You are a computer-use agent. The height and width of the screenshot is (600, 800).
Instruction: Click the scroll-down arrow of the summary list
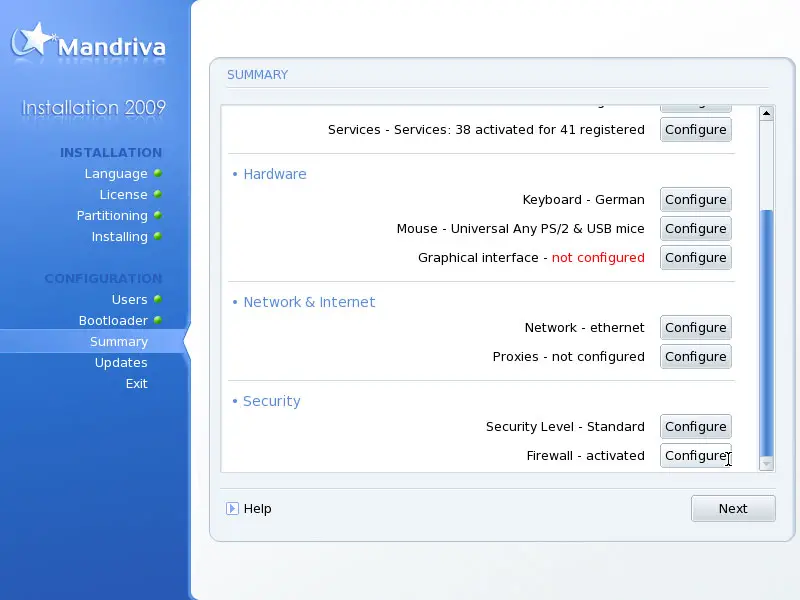tap(766, 463)
